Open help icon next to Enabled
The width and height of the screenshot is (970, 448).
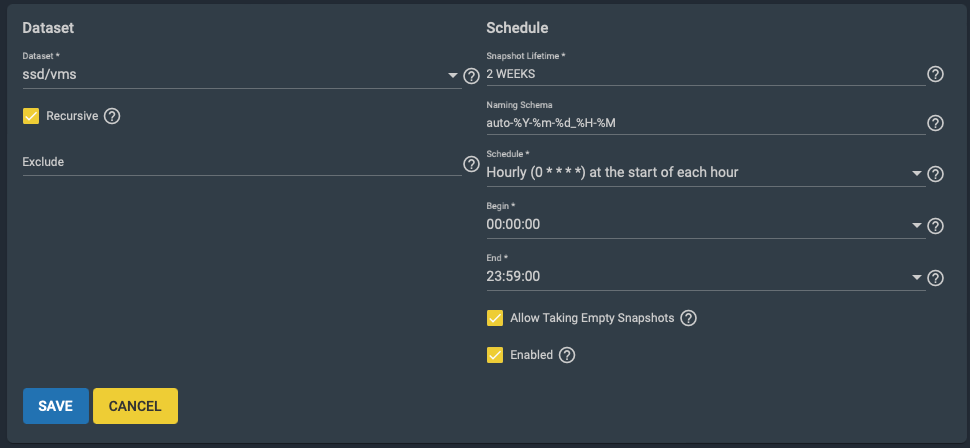(x=567, y=355)
